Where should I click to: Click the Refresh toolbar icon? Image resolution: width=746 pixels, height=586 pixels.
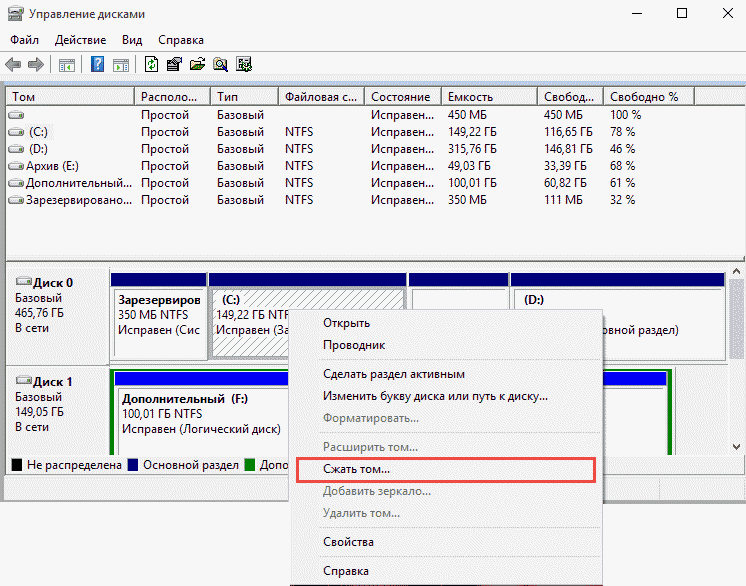coord(151,65)
